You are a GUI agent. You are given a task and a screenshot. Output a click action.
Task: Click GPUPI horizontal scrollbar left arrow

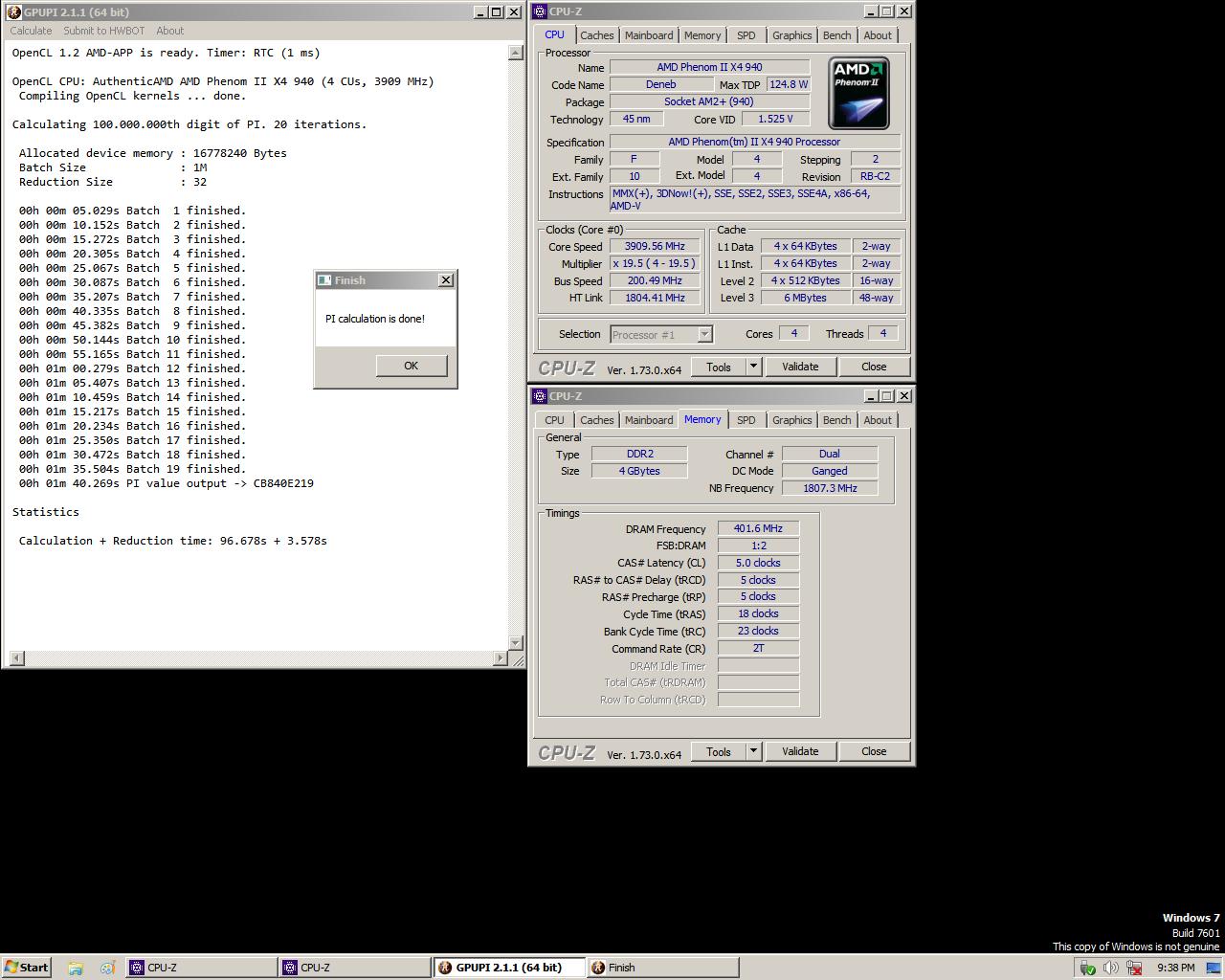point(16,658)
